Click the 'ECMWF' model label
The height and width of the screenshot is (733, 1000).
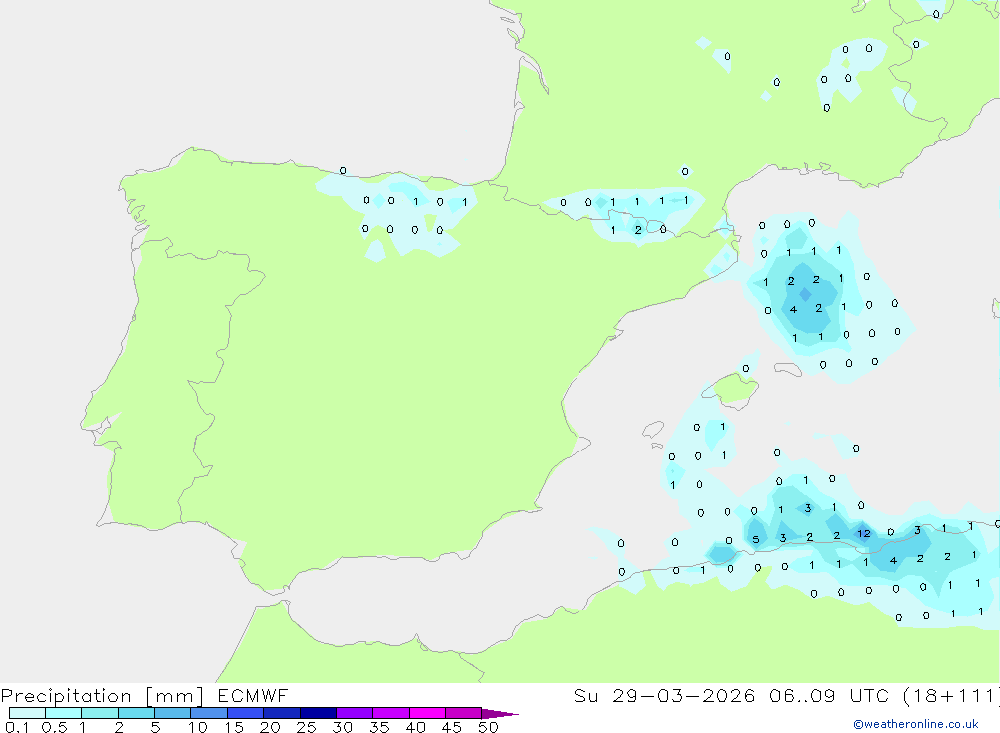click(253, 695)
